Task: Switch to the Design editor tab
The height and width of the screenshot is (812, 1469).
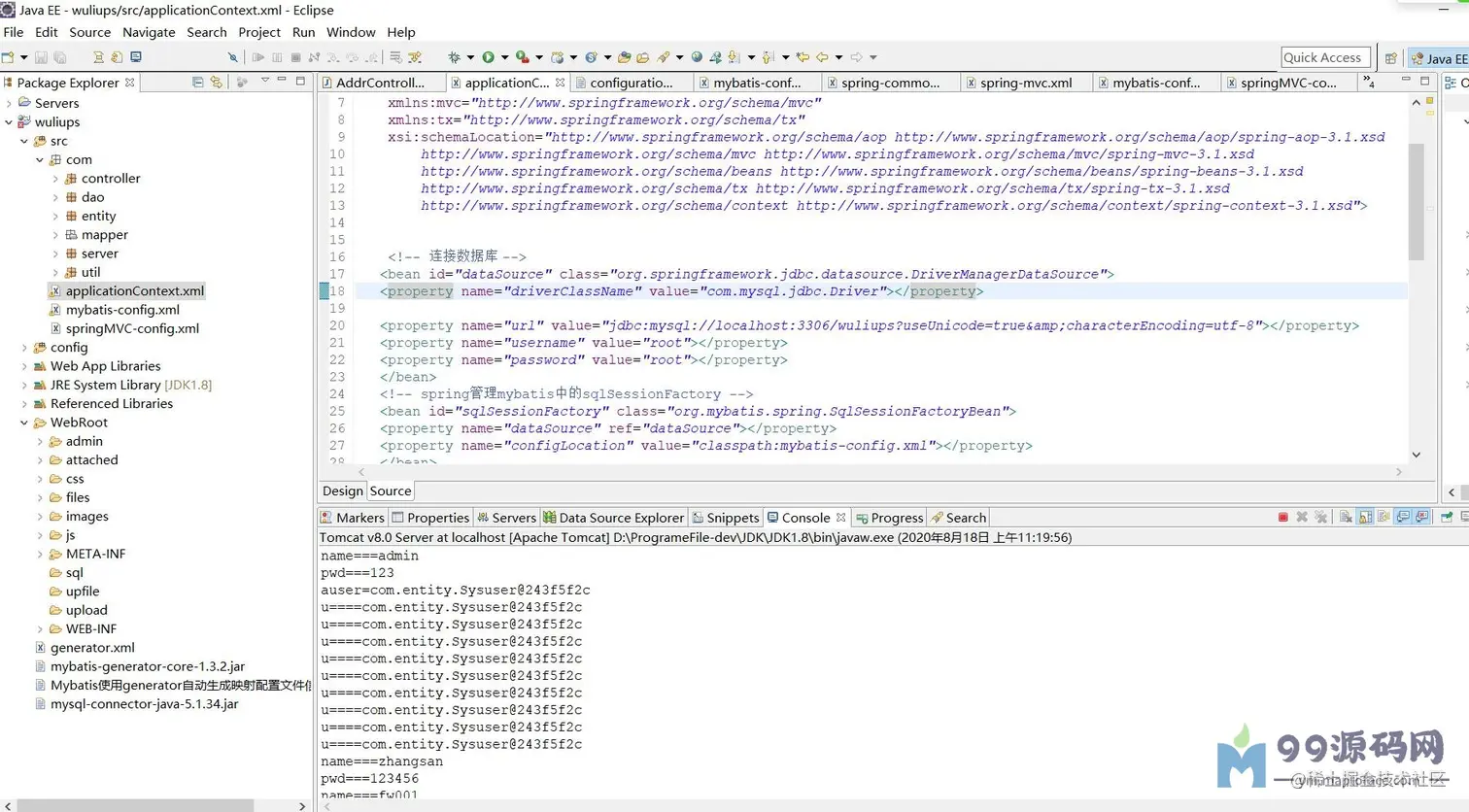Action: 343,491
